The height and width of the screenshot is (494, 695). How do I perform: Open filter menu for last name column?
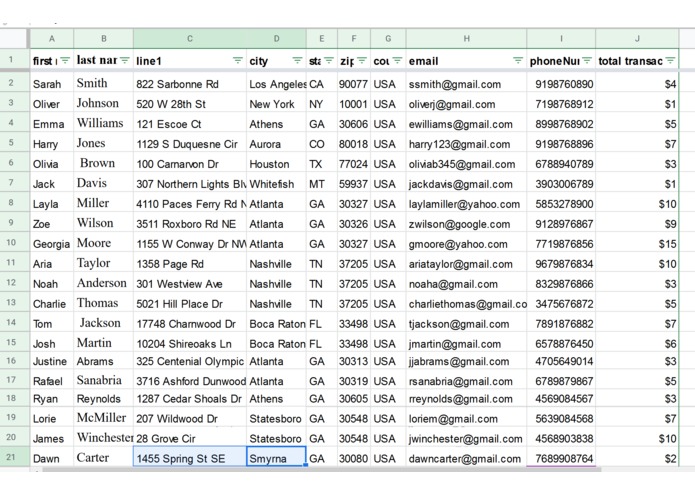(125, 60)
